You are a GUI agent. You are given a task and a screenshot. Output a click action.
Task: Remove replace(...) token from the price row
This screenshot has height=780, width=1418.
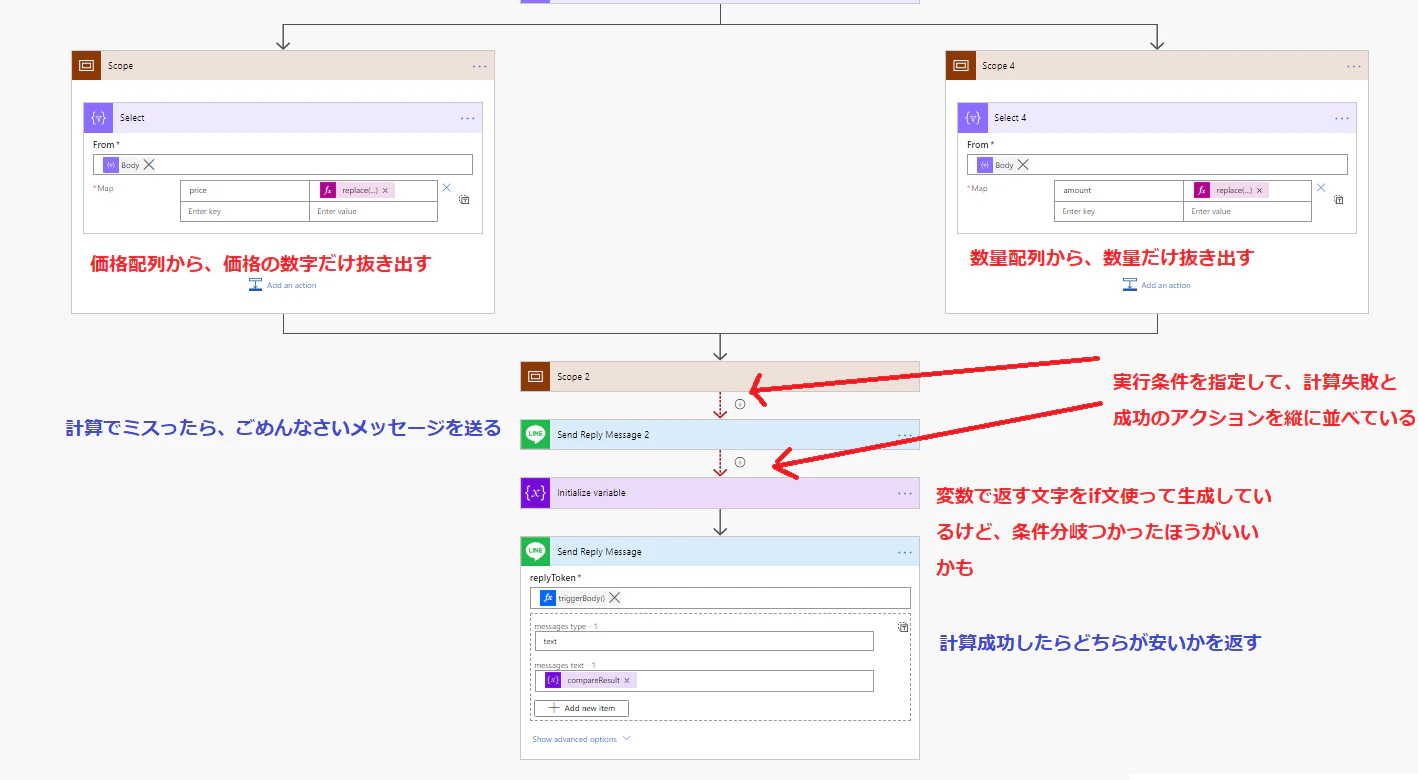pyautogui.click(x=385, y=190)
